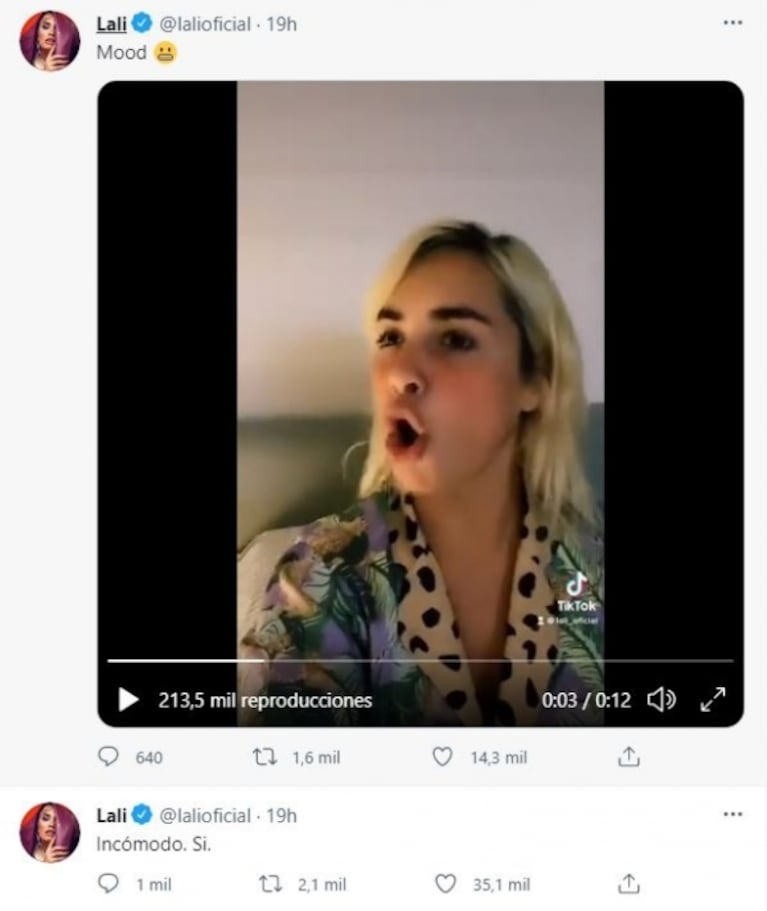Retweet the Incómodo tweet
767x911 pixels.
(x=270, y=884)
